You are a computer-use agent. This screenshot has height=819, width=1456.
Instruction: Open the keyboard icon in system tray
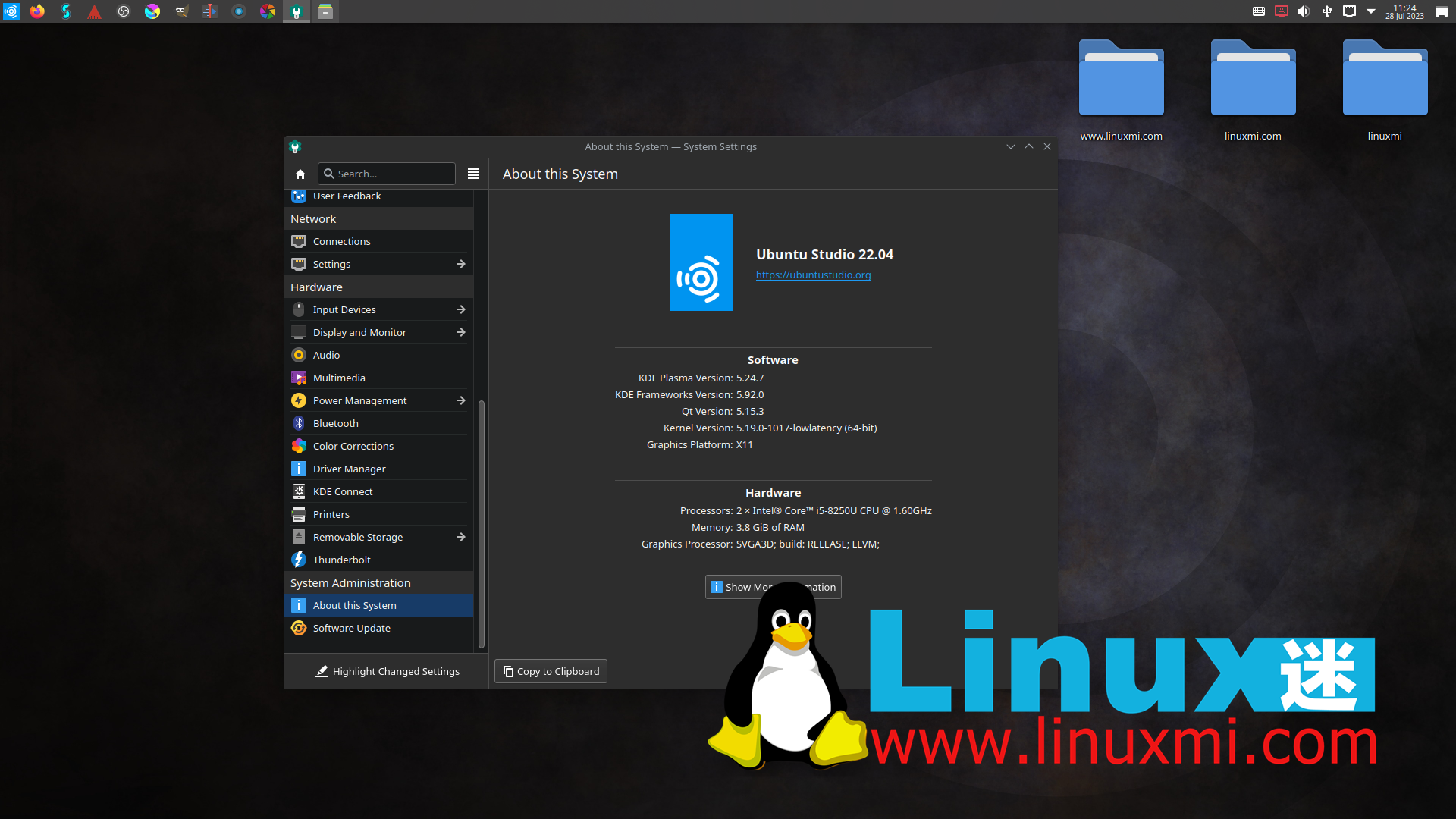point(1259,11)
